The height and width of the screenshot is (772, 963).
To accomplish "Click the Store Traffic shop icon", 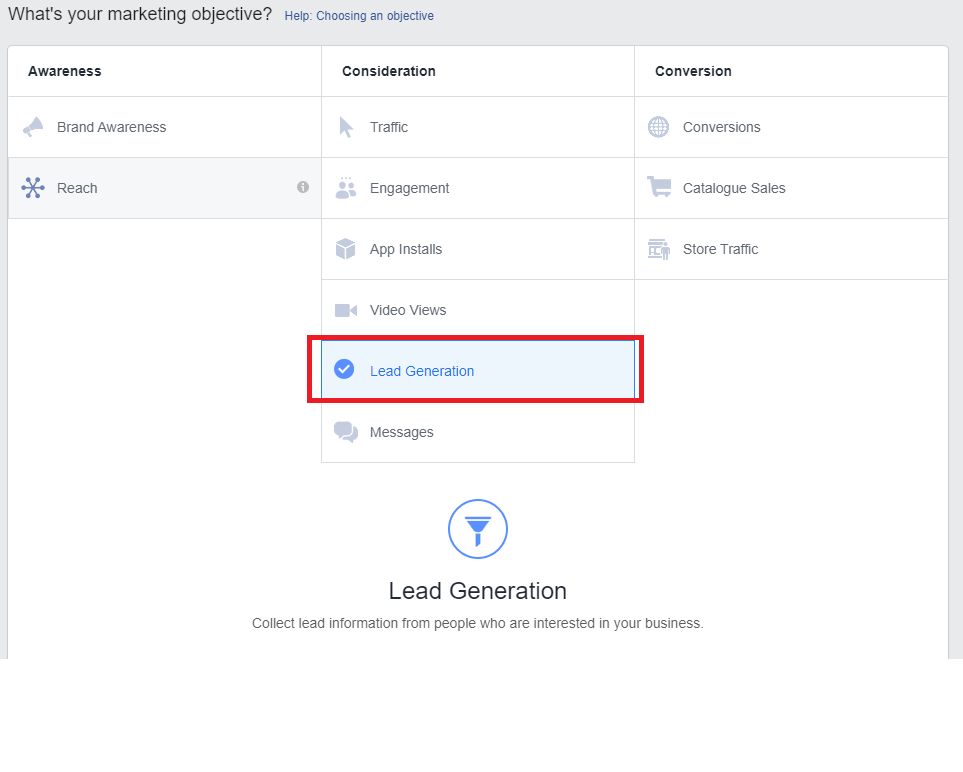I will [658, 249].
